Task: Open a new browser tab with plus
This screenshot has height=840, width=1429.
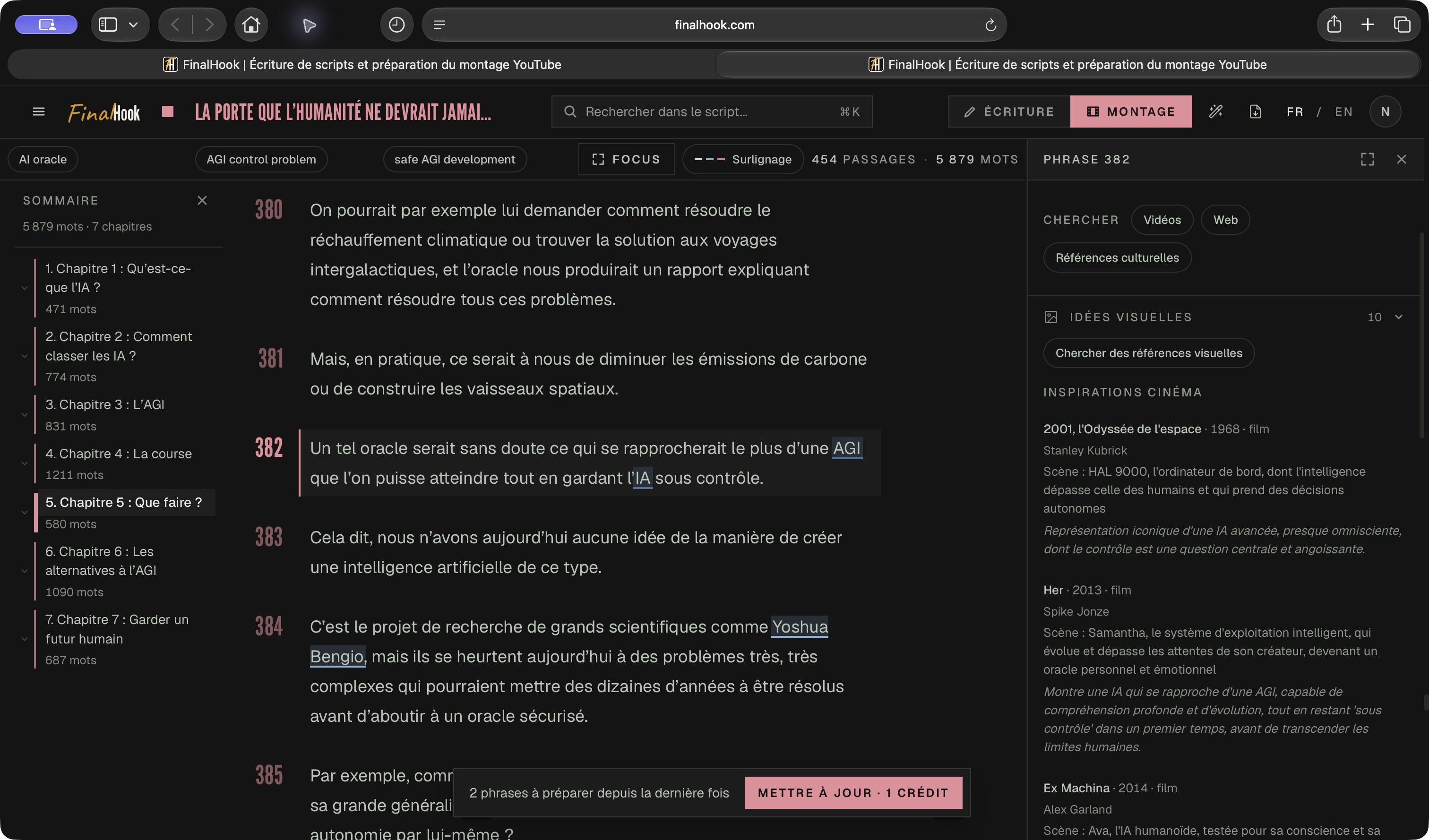Action: (1367, 25)
